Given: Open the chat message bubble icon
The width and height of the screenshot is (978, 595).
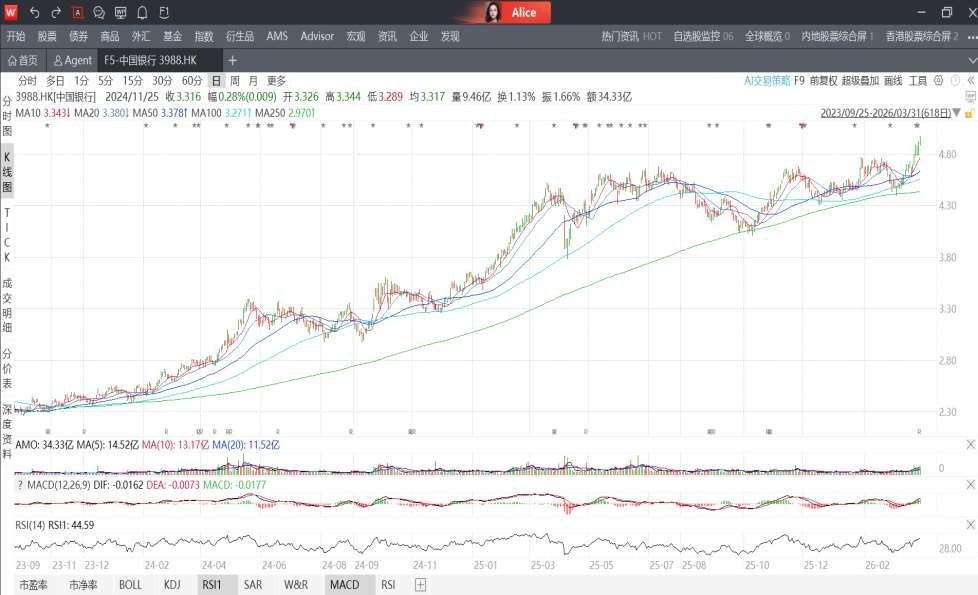Looking at the screenshot, I should [99, 13].
